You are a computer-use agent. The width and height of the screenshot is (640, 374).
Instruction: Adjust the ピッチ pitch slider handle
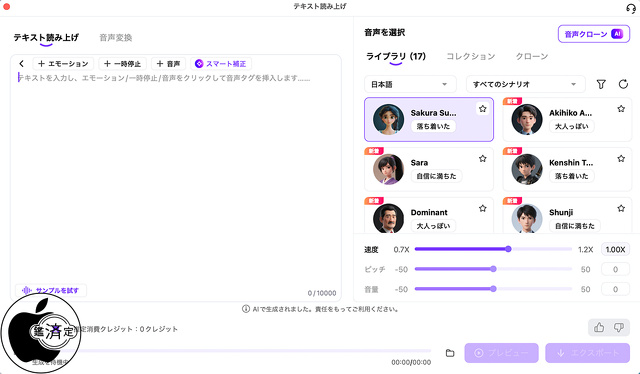pyautogui.click(x=493, y=269)
